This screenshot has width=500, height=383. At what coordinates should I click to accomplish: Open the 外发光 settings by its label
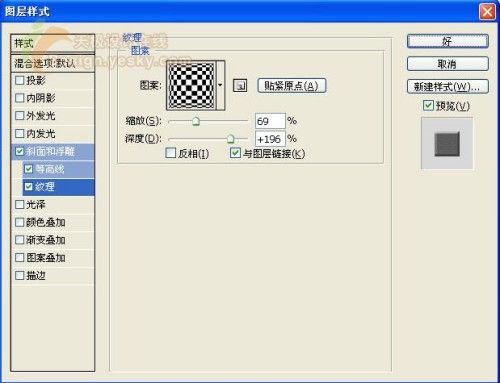point(41,116)
